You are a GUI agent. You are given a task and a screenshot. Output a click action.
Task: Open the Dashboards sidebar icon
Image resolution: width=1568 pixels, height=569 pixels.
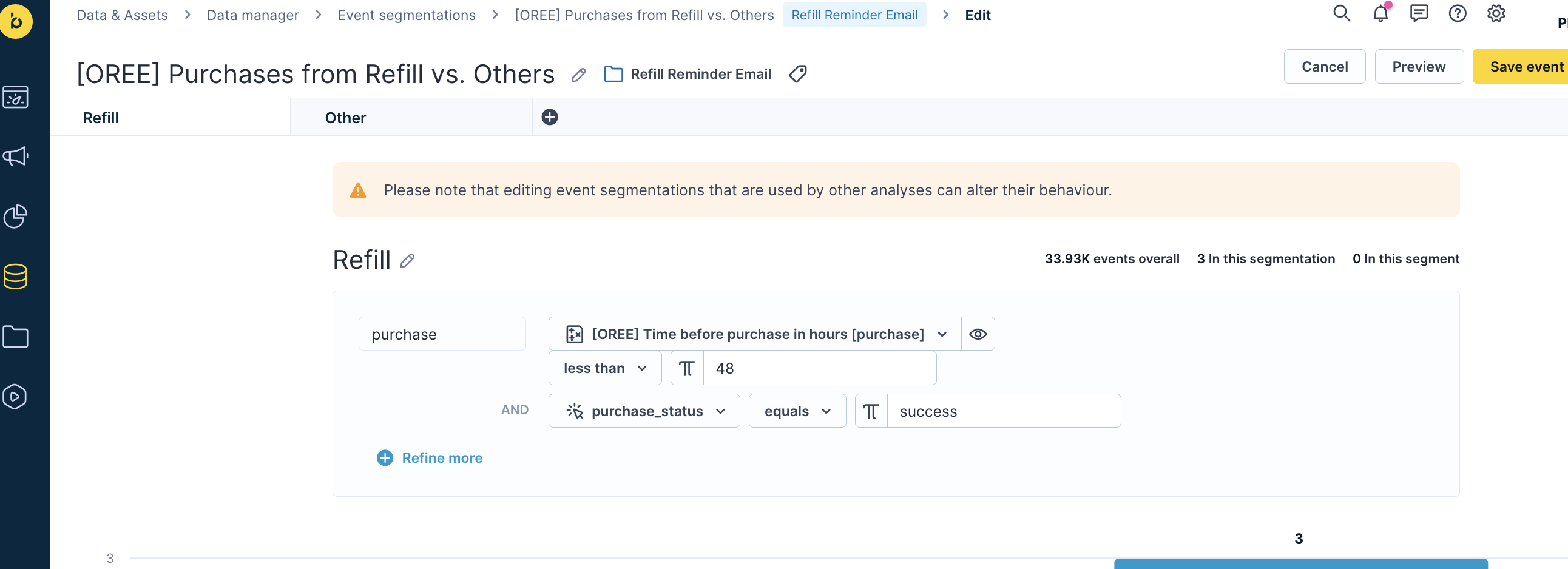(x=15, y=97)
